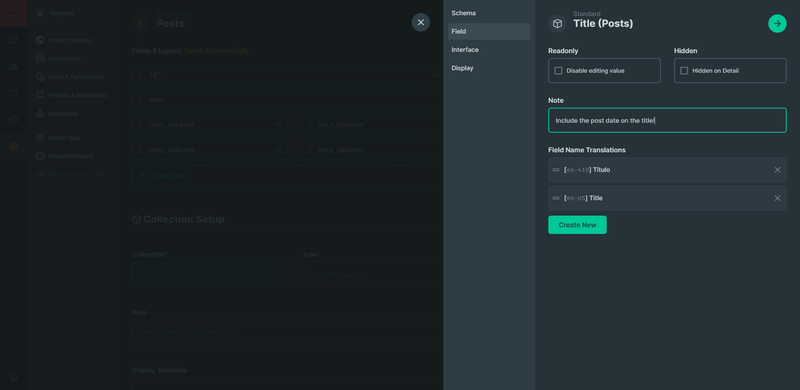Check the Hidden on Detail option
Viewport: 800px width, 390px height.
684,70
